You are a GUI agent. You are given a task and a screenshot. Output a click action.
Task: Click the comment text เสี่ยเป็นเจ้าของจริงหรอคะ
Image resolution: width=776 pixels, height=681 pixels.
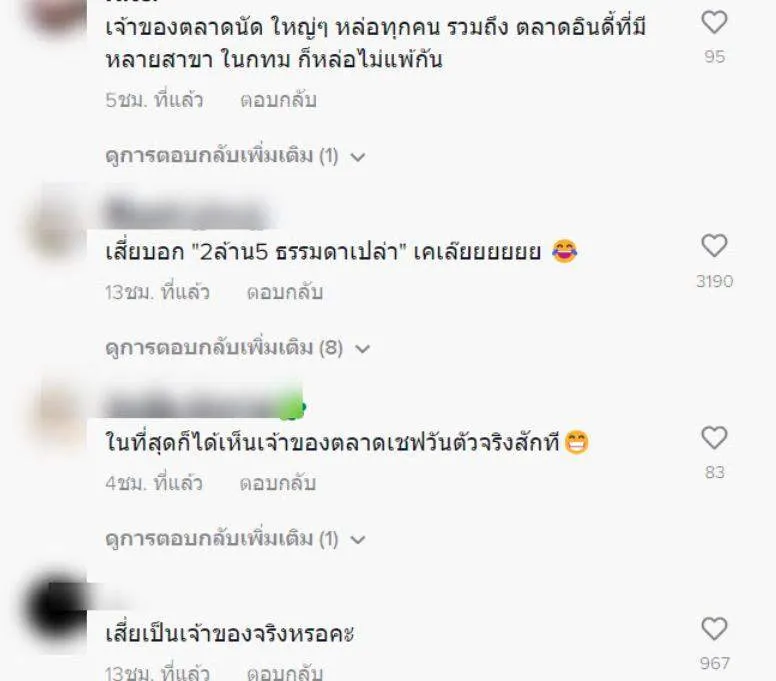[230, 633]
